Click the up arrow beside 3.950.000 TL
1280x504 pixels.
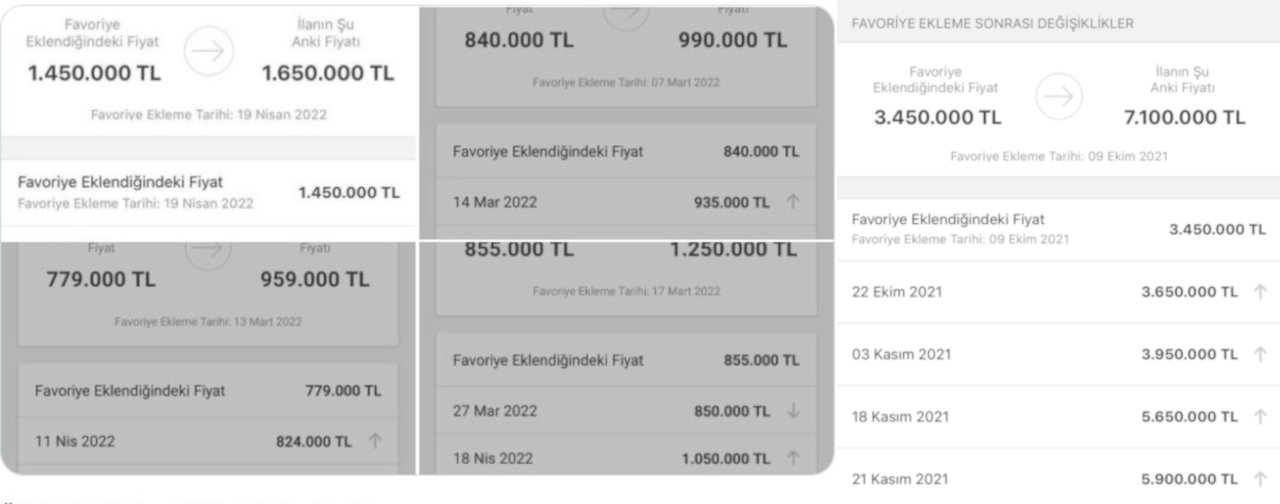pyautogui.click(x=1259, y=354)
